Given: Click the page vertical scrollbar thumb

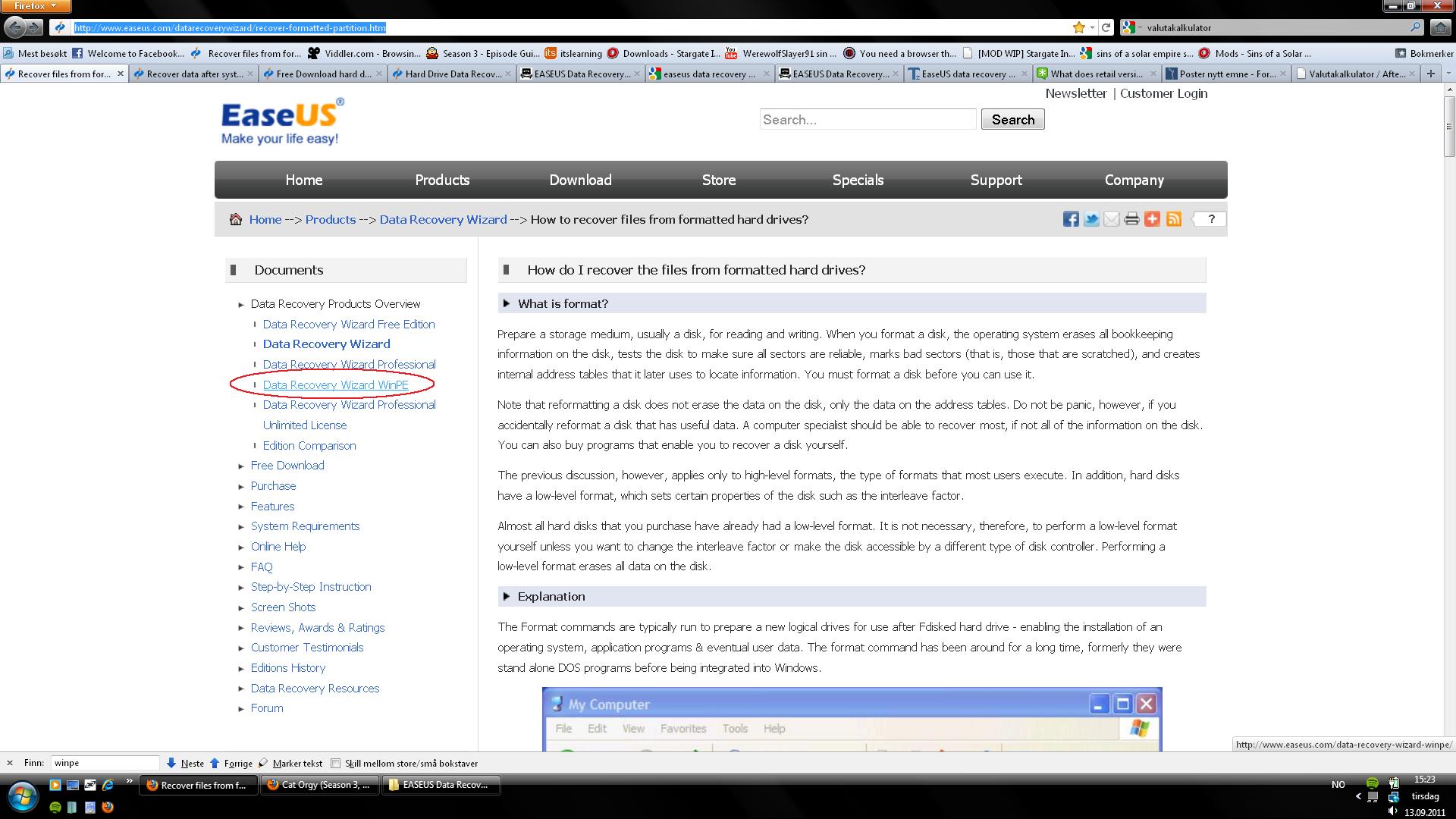Looking at the screenshot, I should click(1449, 125).
